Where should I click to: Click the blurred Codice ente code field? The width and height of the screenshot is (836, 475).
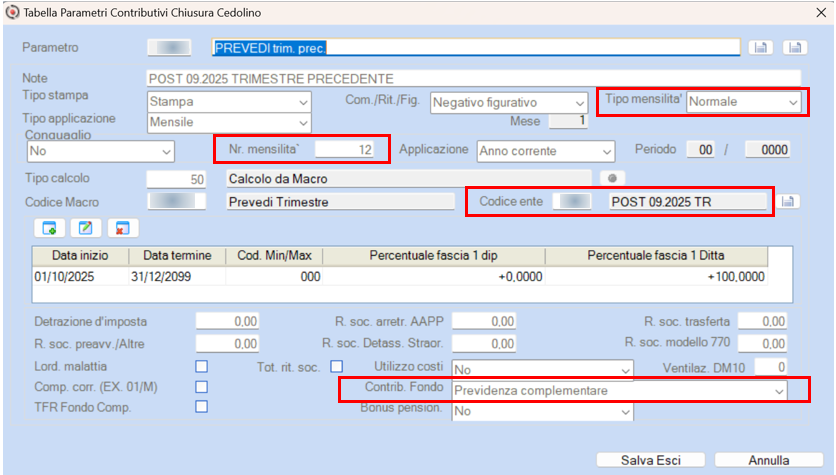point(572,201)
